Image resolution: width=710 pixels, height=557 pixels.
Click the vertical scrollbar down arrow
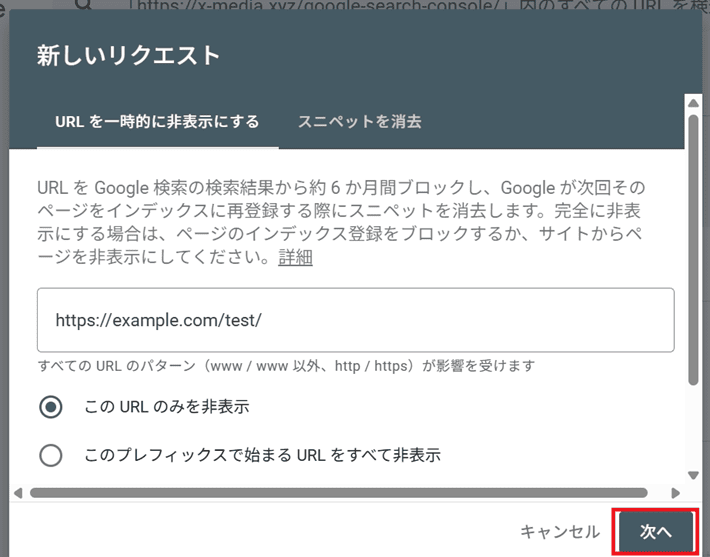pyautogui.click(x=693, y=475)
